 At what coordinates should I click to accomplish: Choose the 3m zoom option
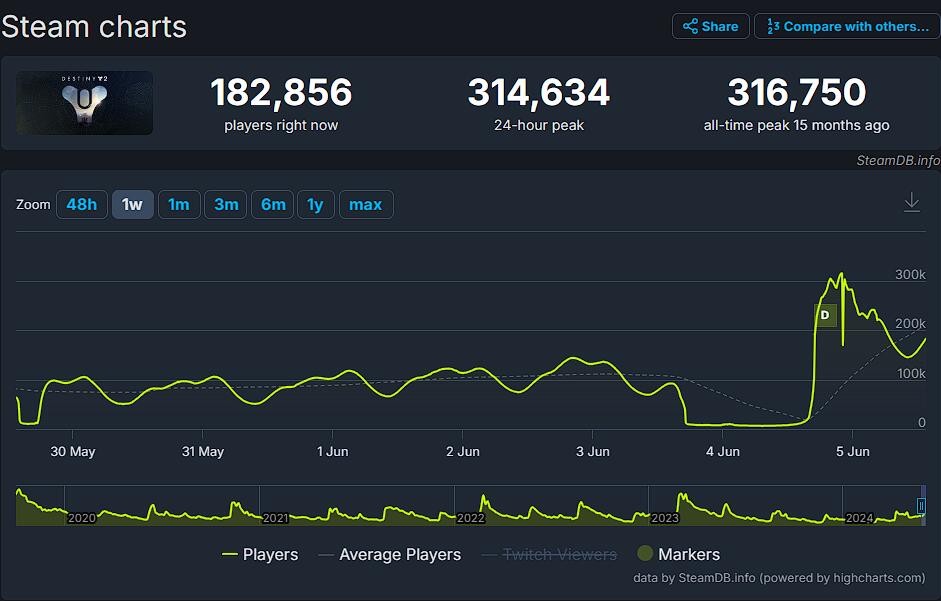coord(226,205)
